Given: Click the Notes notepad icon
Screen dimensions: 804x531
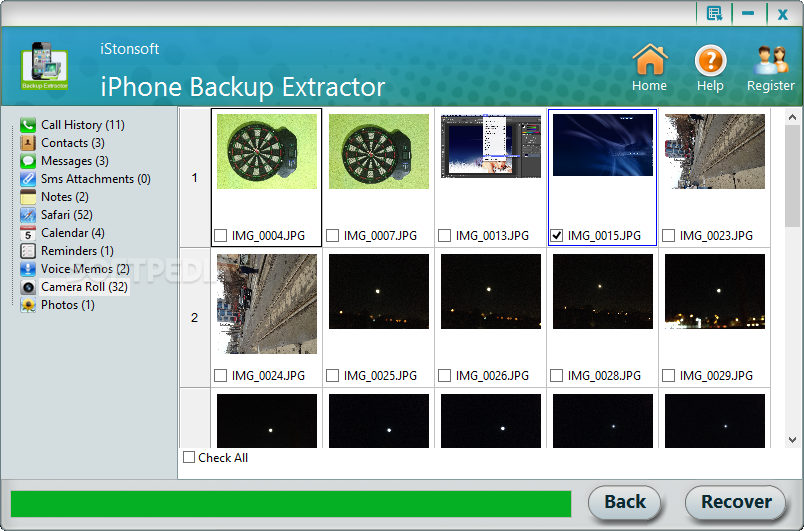Looking at the screenshot, I should pyautogui.click(x=28, y=196).
